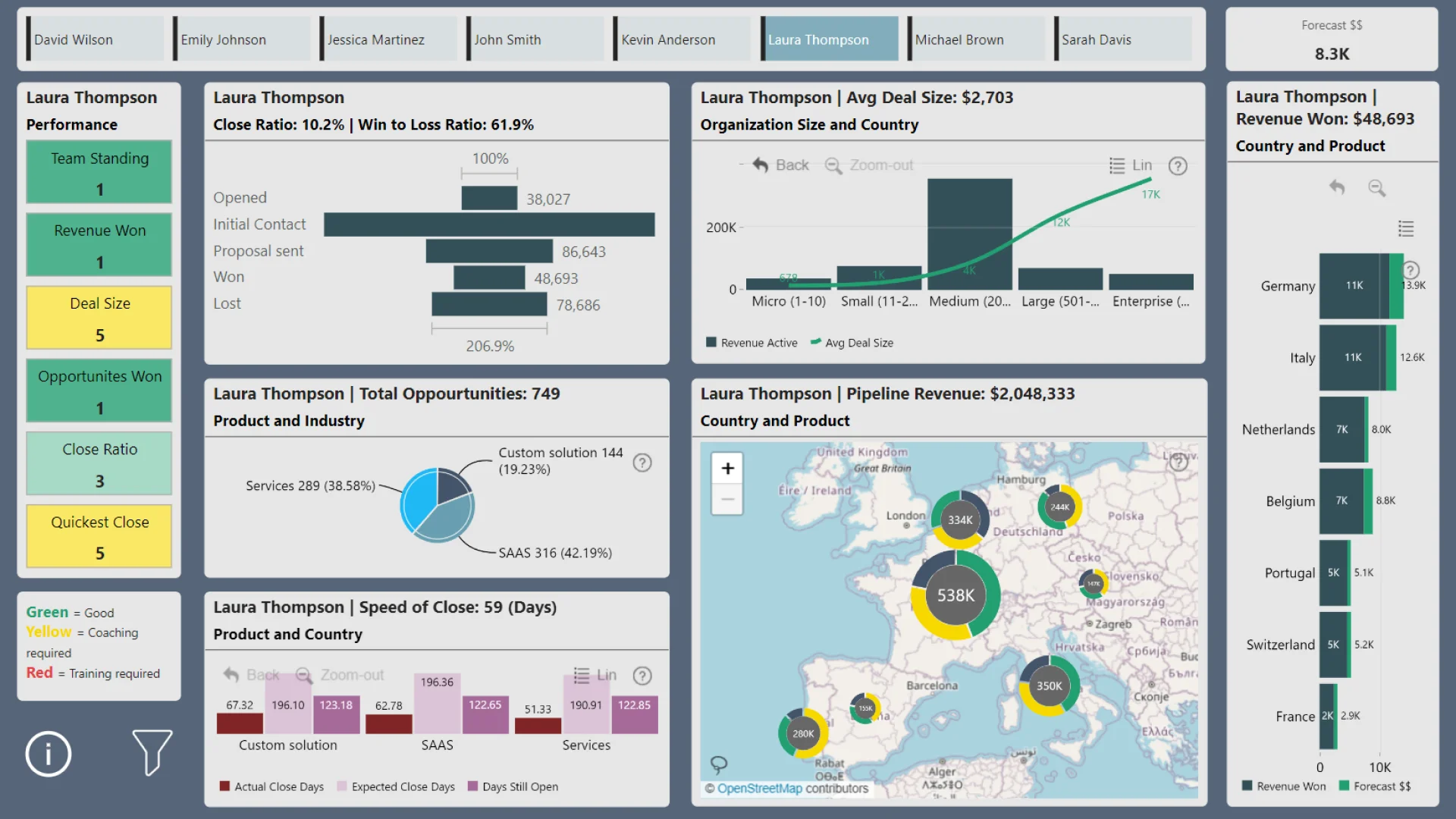Open help icon in Product and Industry pie
The width and height of the screenshot is (1456, 819).
point(642,463)
